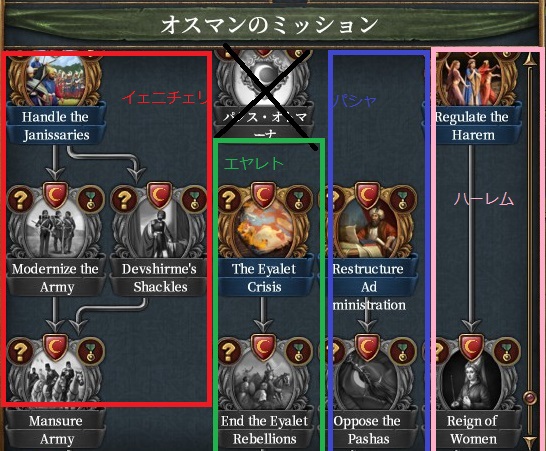546x451 pixels.
Task: Click the red scrollbar slider knob
Action: [x=530, y=397]
